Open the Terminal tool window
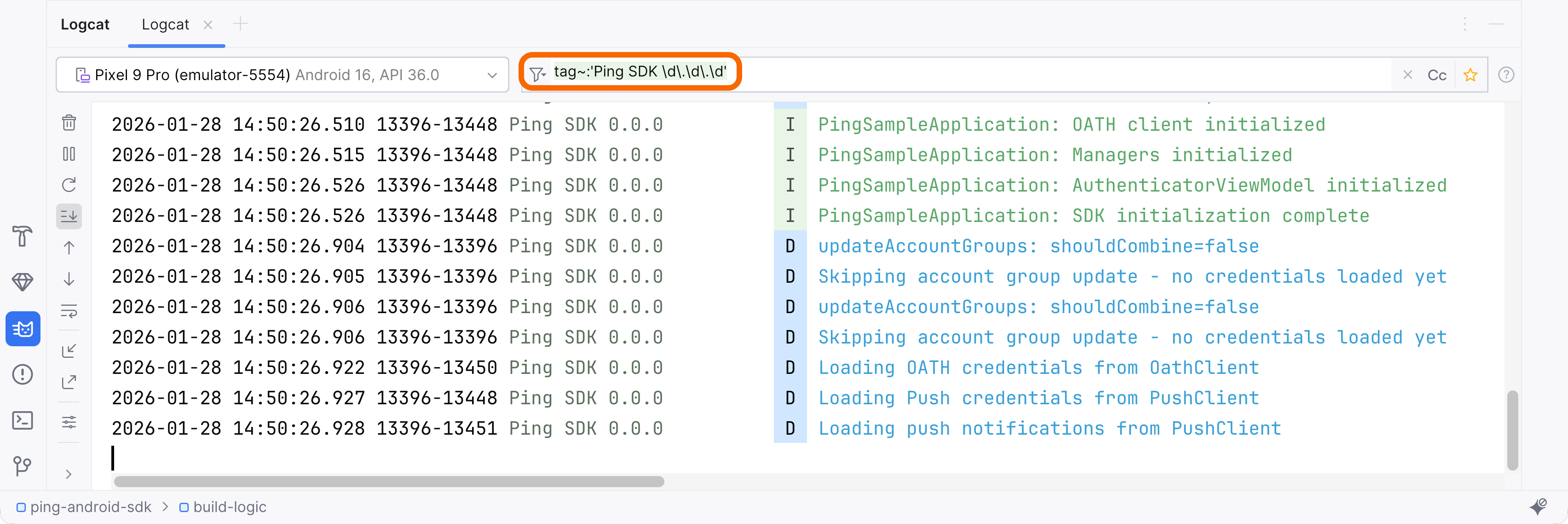The height and width of the screenshot is (524, 1568). point(23,420)
